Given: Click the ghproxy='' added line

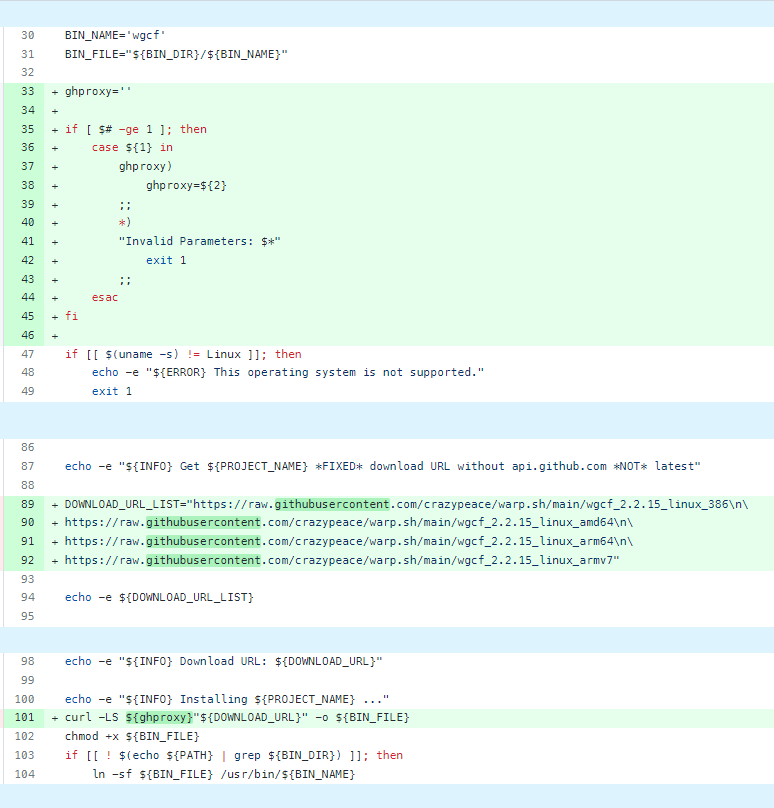Looking at the screenshot, I should [98, 91].
